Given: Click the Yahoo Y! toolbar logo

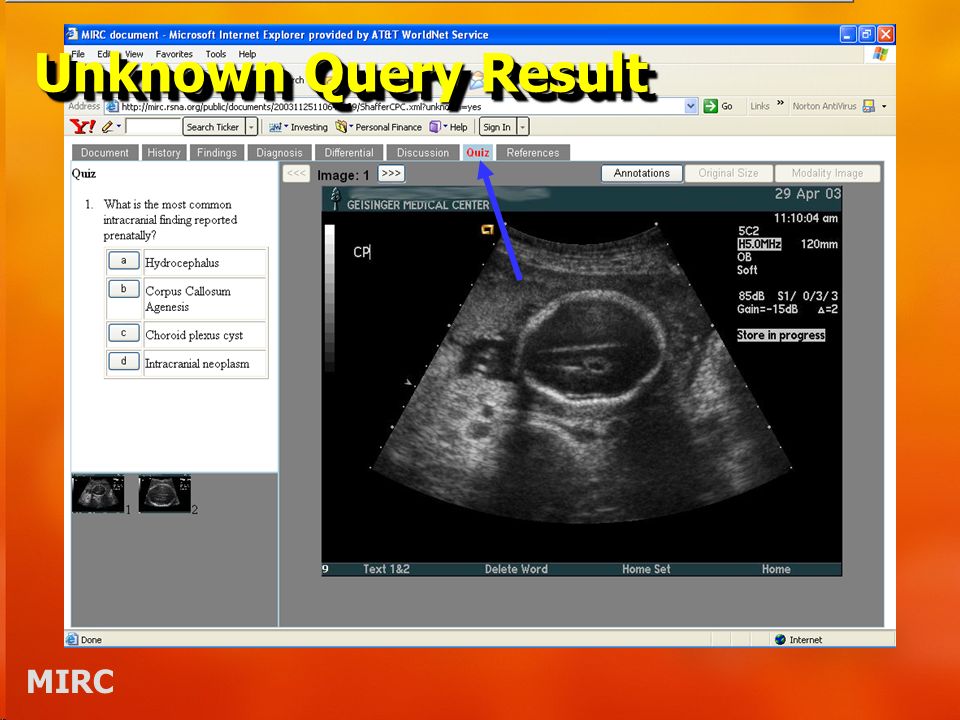Looking at the screenshot, I should (83, 127).
